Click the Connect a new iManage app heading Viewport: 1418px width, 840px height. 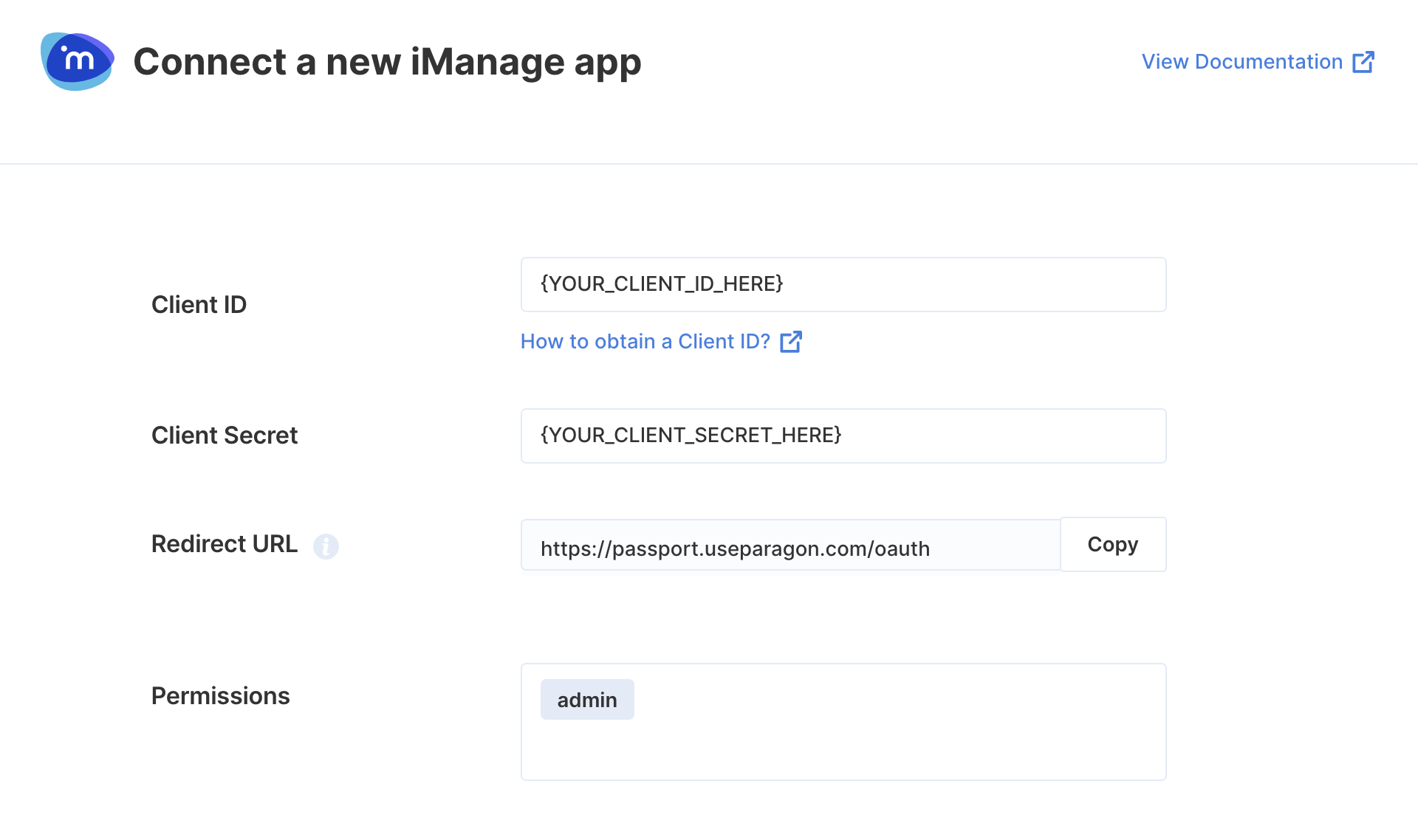pyautogui.click(x=387, y=62)
